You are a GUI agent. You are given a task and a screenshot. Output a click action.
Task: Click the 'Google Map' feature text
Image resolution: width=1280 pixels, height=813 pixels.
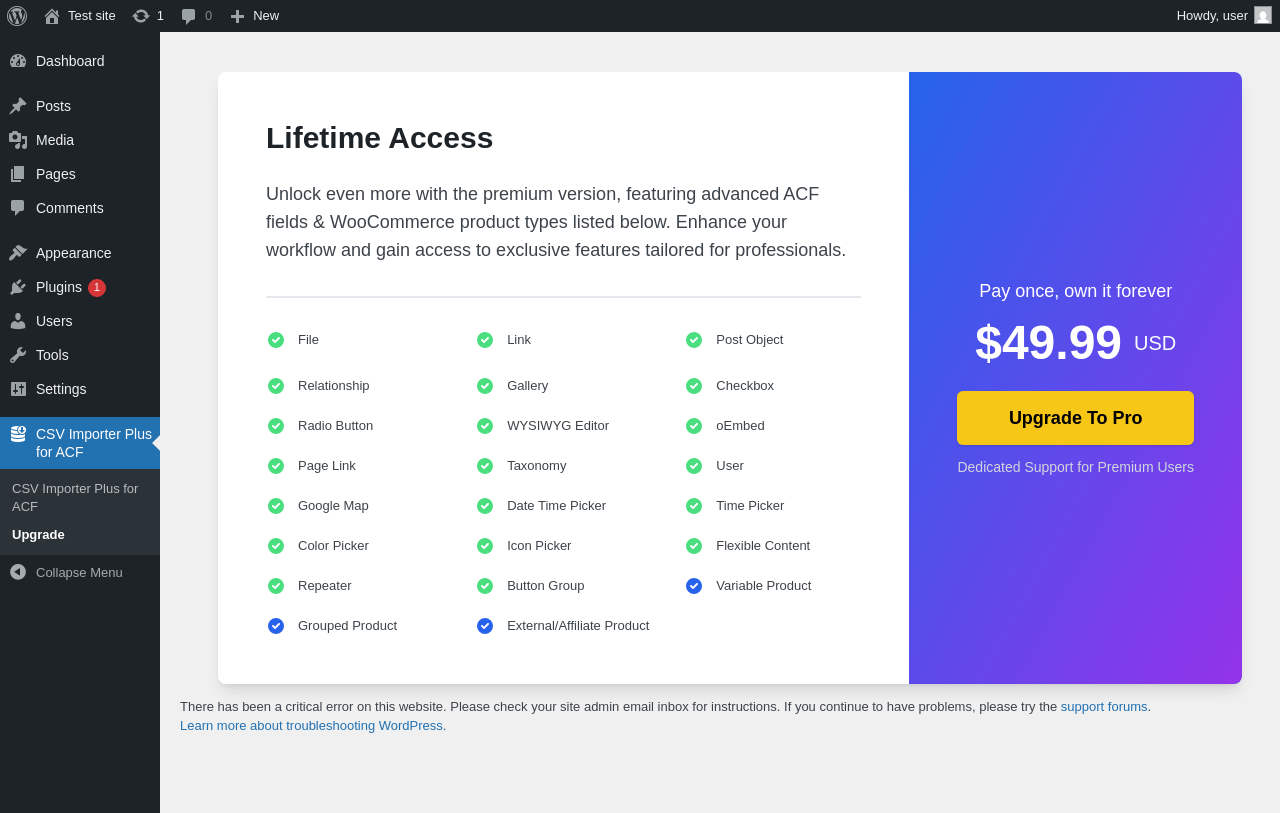[x=333, y=506]
